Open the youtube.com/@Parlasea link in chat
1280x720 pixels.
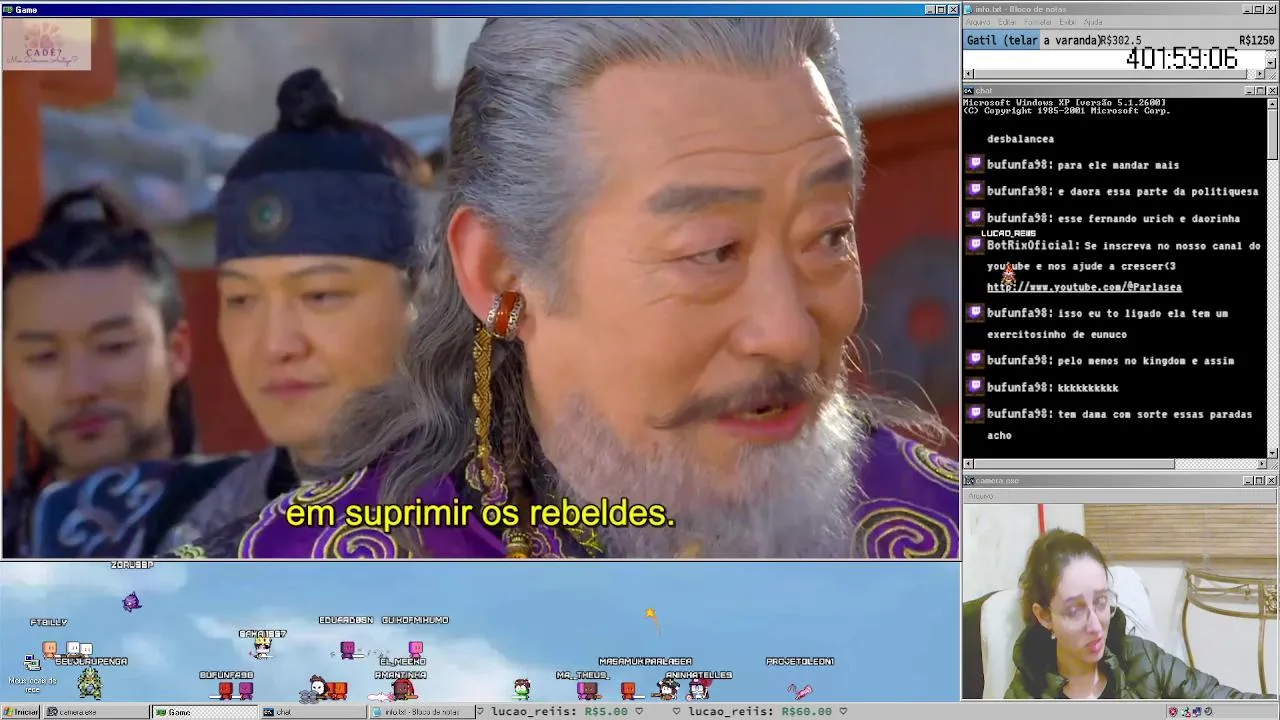tap(1084, 287)
